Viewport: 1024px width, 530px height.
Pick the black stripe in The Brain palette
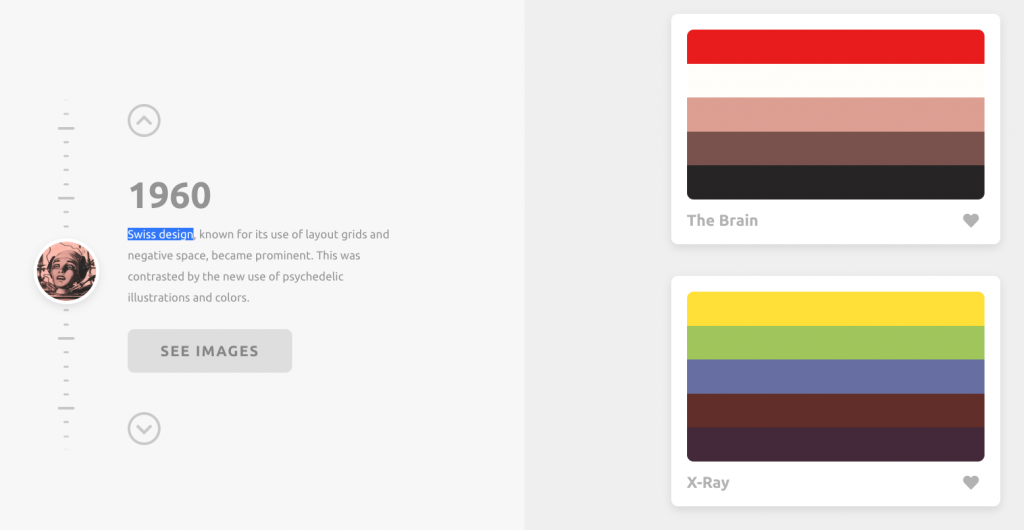[835, 182]
